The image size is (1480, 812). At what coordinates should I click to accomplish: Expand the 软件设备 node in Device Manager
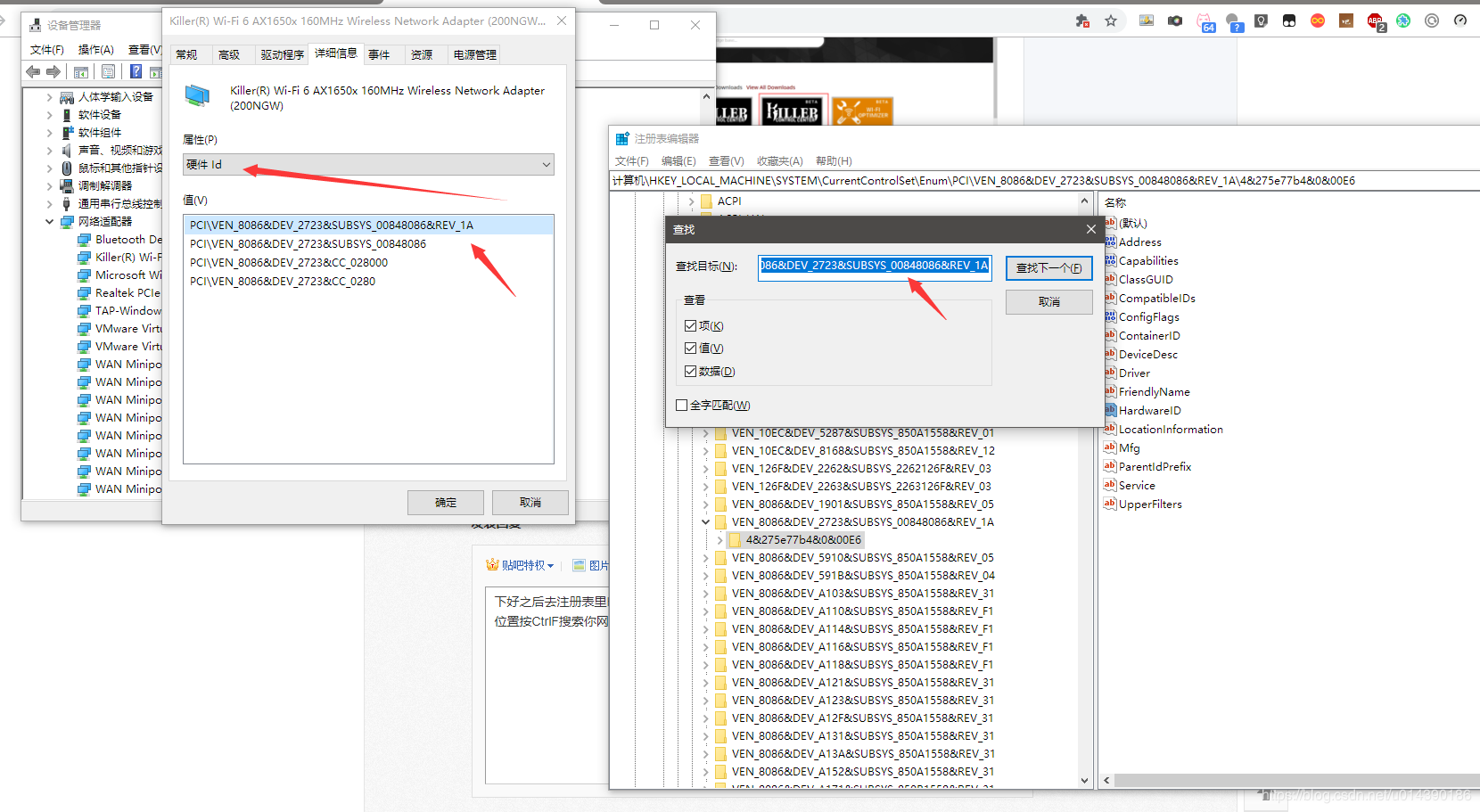[49, 114]
